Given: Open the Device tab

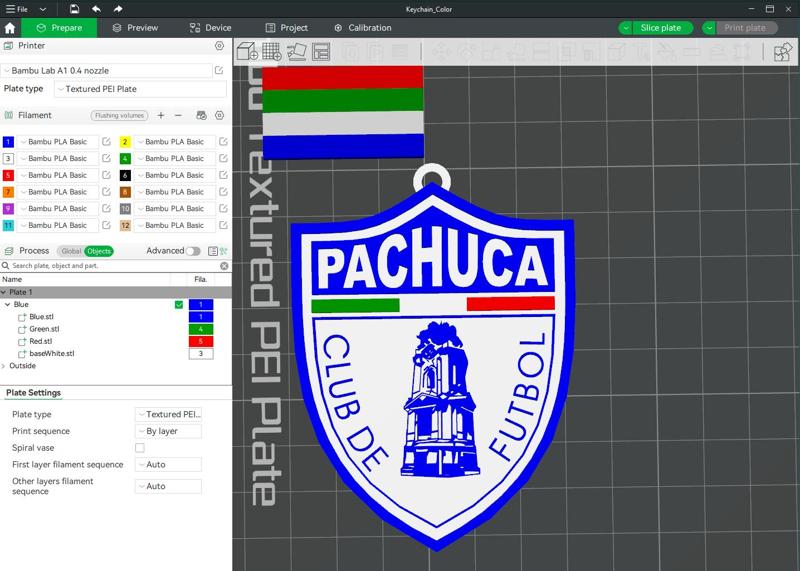Looking at the screenshot, I should pos(210,28).
